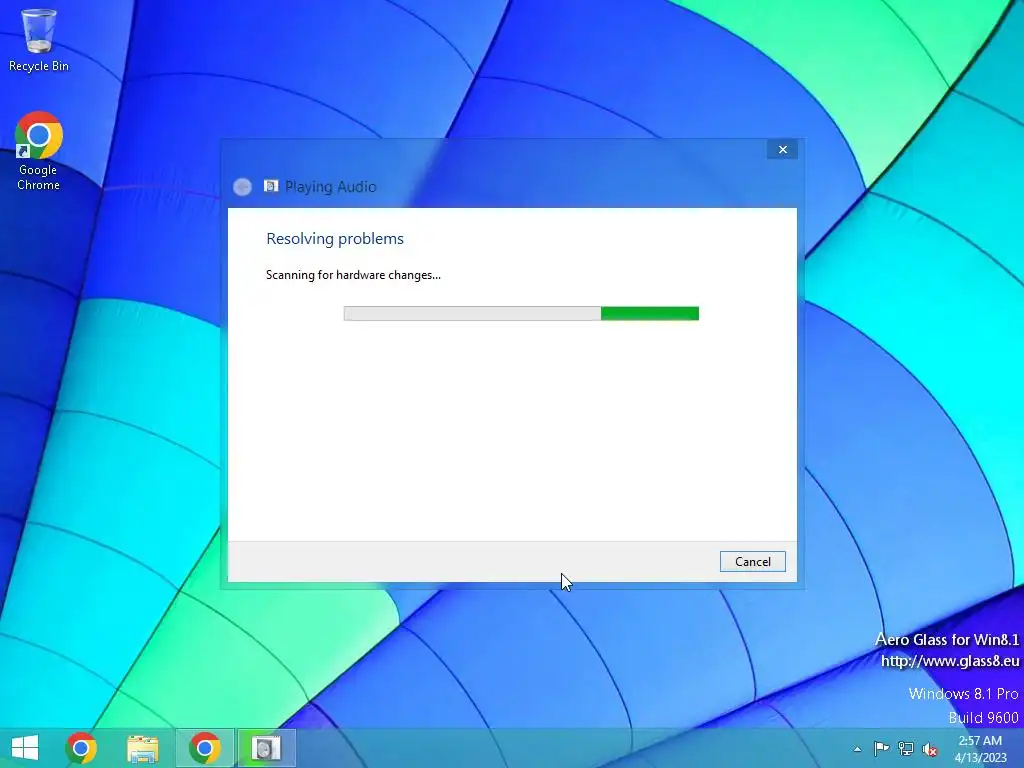
Task: Close the Playing Audio troubleshooter window
Action: click(782, 150)
